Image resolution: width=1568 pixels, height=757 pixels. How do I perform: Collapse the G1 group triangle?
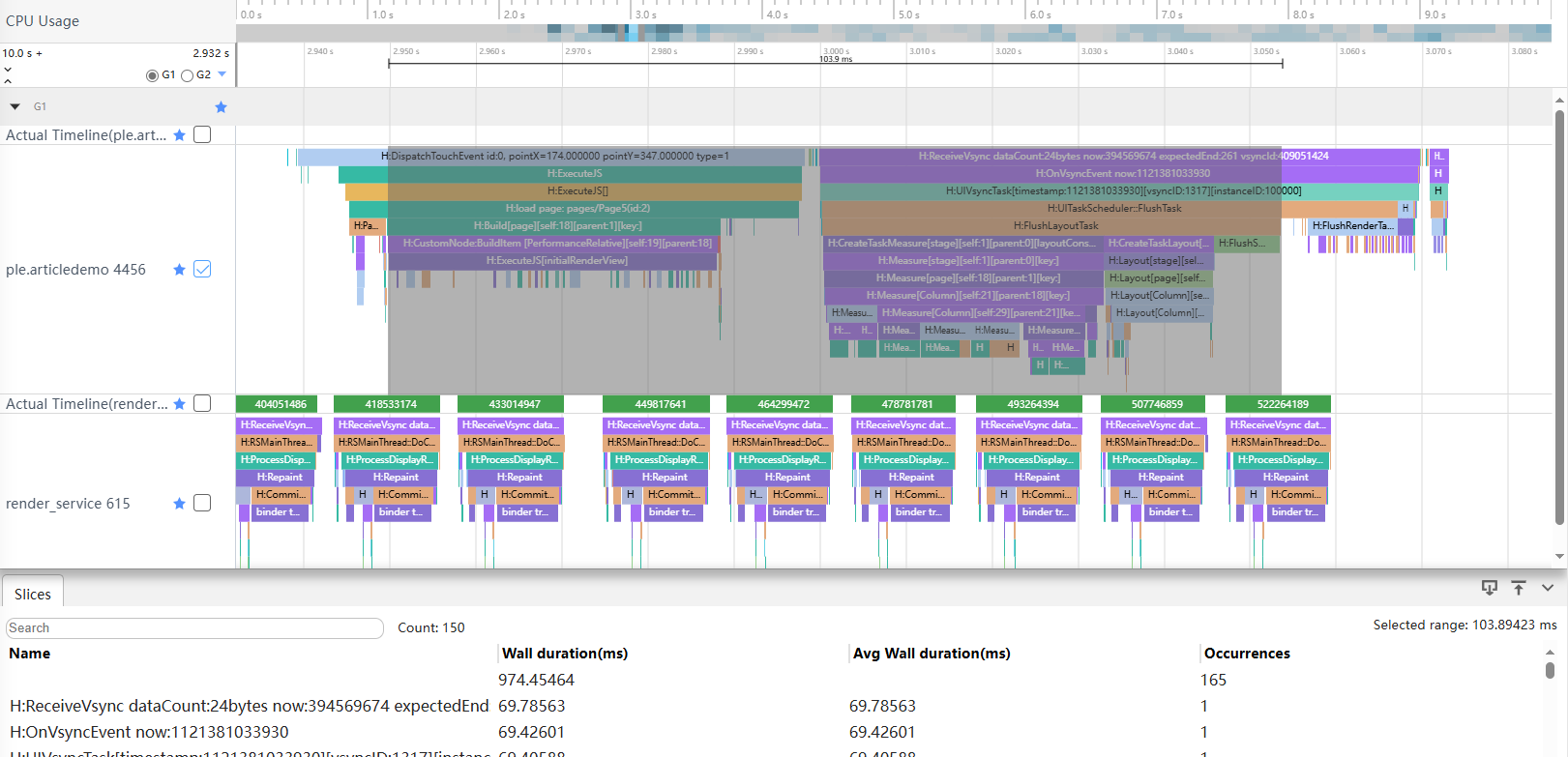pos(15,107)
